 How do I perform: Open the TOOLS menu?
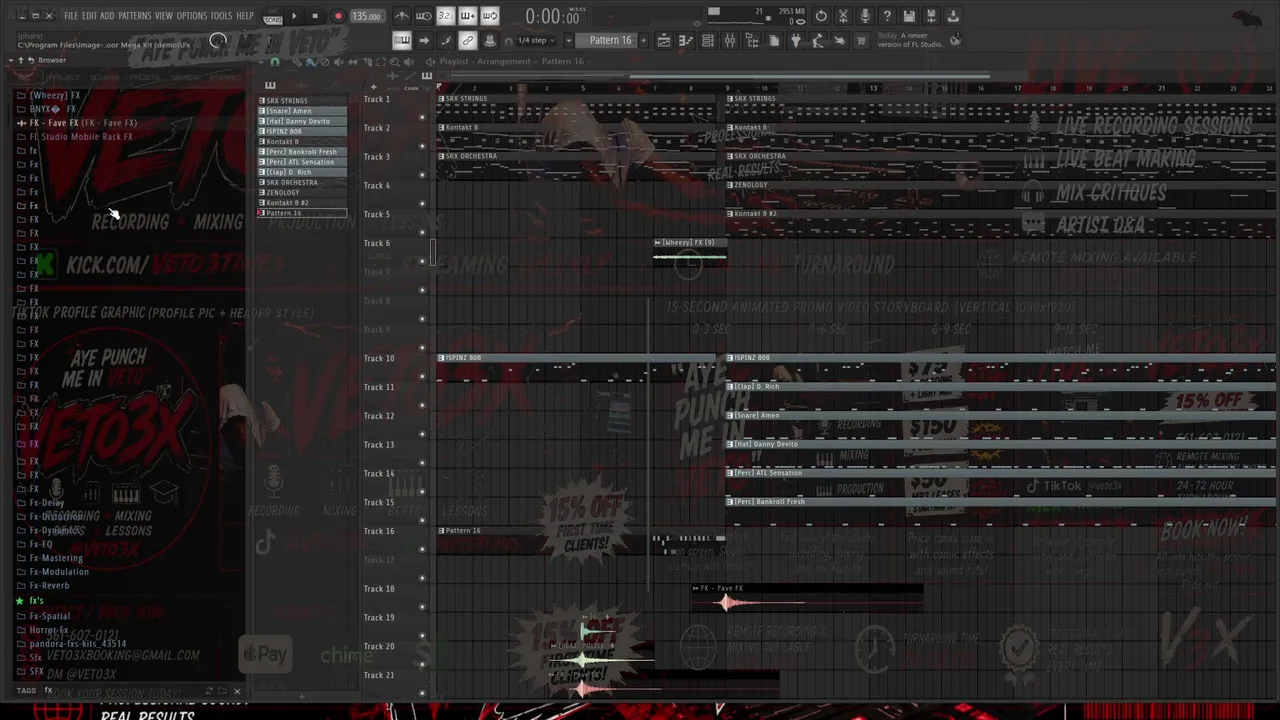pyautogui.click(x=221, y=16)
